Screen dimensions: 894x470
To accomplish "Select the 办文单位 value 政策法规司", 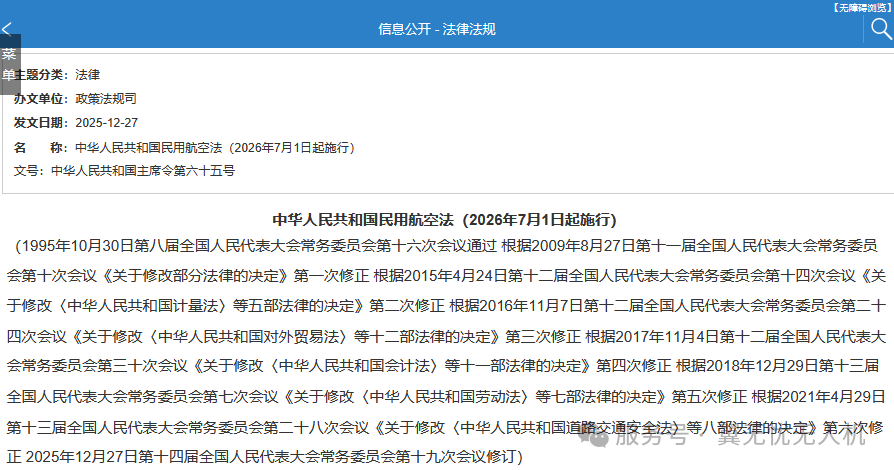I will coord(105,99).
